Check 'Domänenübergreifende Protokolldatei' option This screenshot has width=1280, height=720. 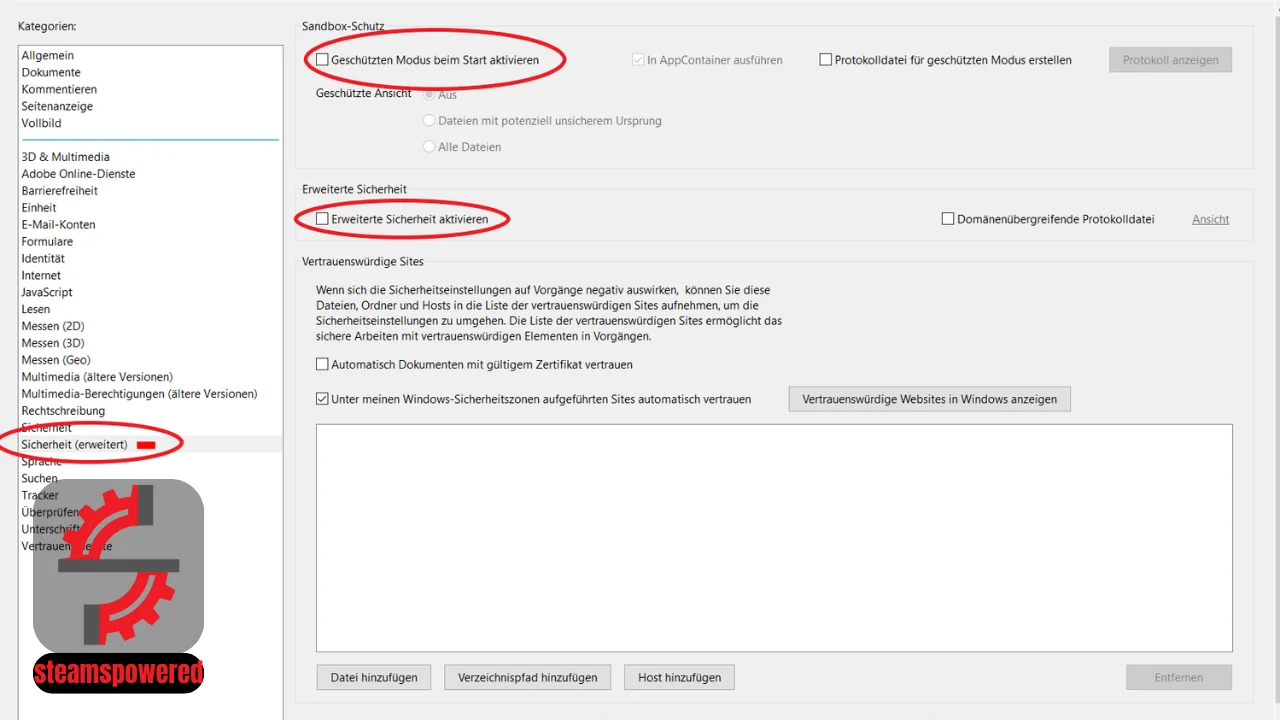[948, 219]
